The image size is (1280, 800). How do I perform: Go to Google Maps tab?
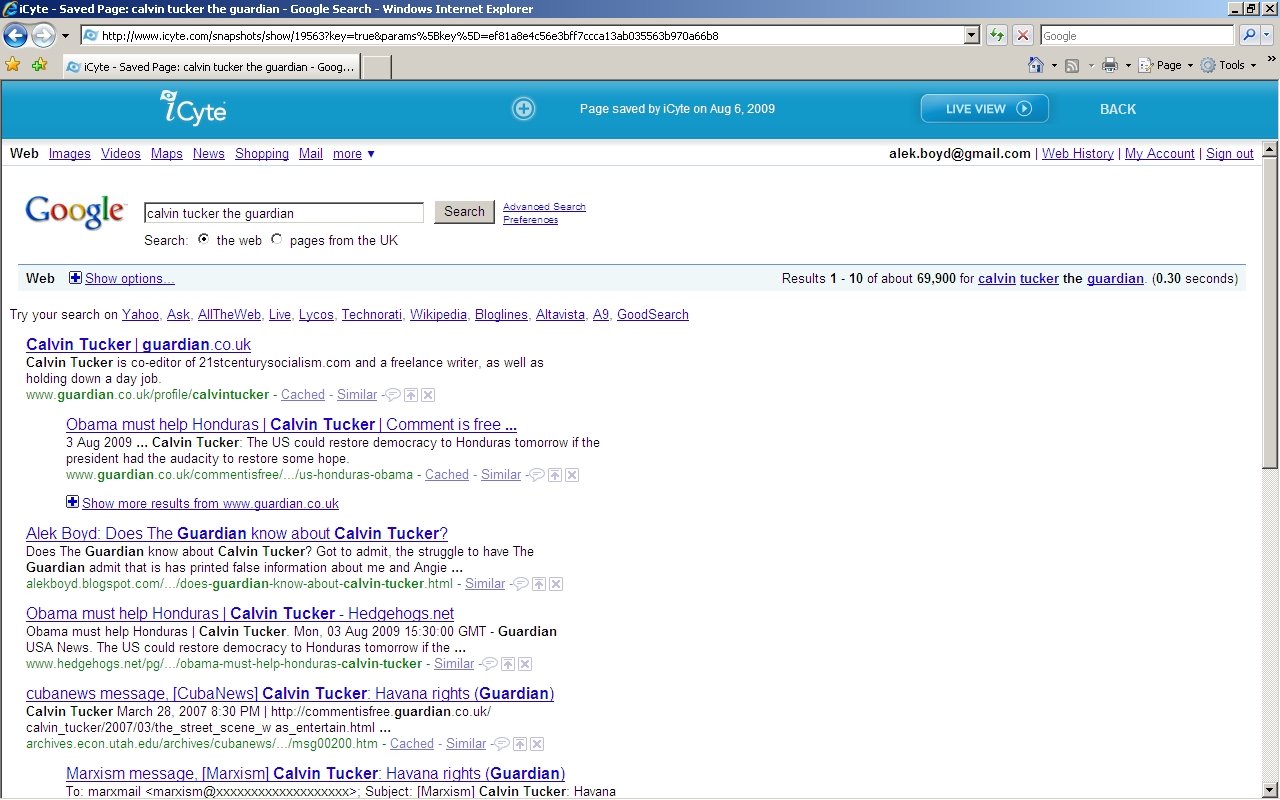point(167,153)
